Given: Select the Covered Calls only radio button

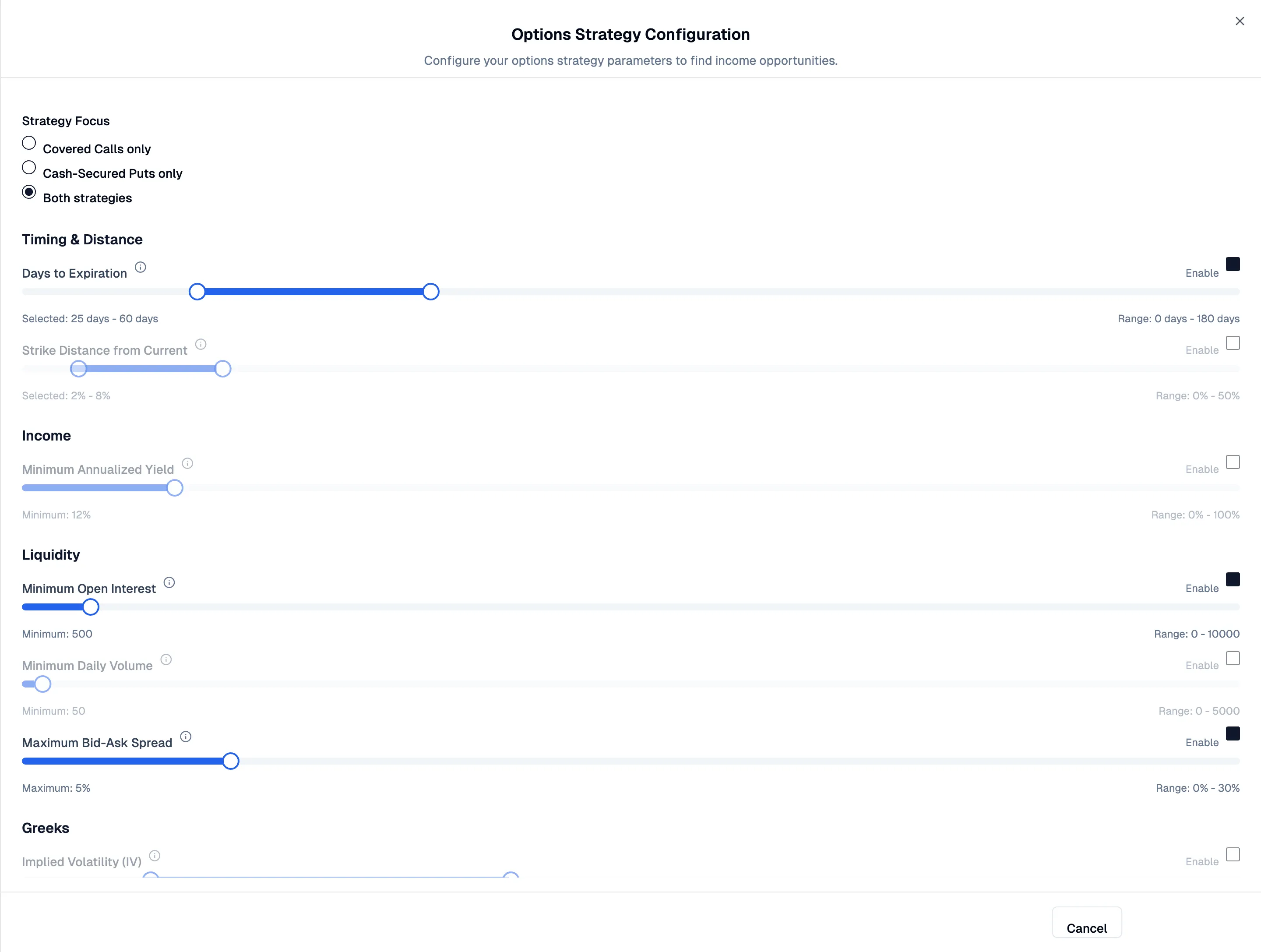Looking at the screenshot, I should click(29, 142).
